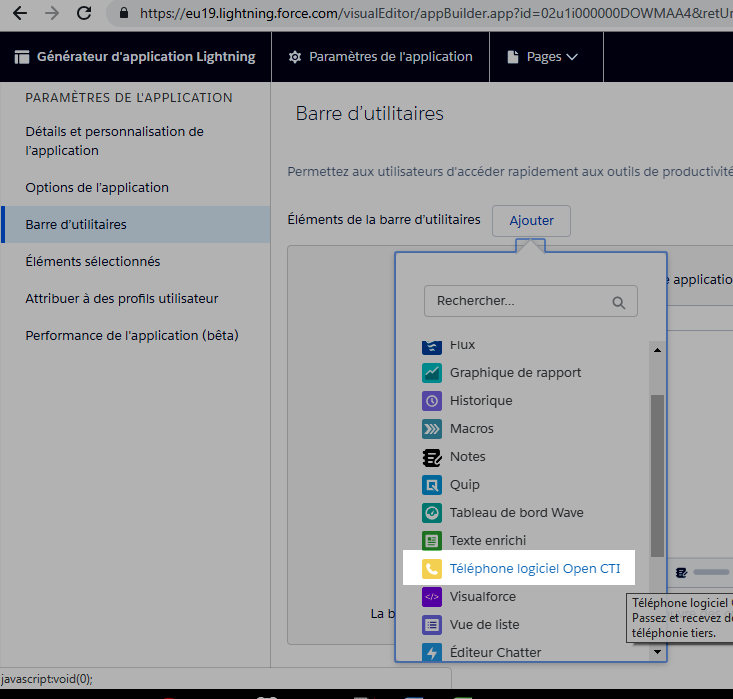Image resolution: width=733 pixels, height=699 pixels.
Task: Open Attribuer à des profils utilisateur
Action: point(122,298)
